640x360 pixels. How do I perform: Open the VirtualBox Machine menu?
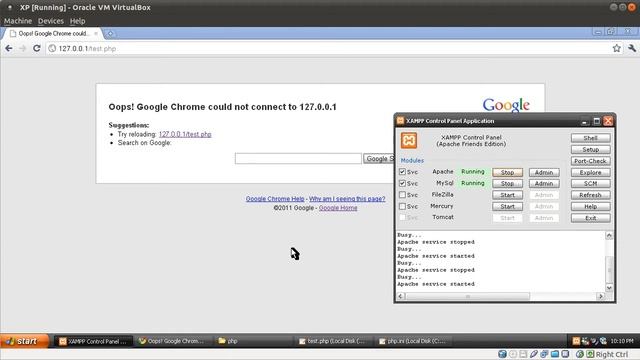coord(18,21)
